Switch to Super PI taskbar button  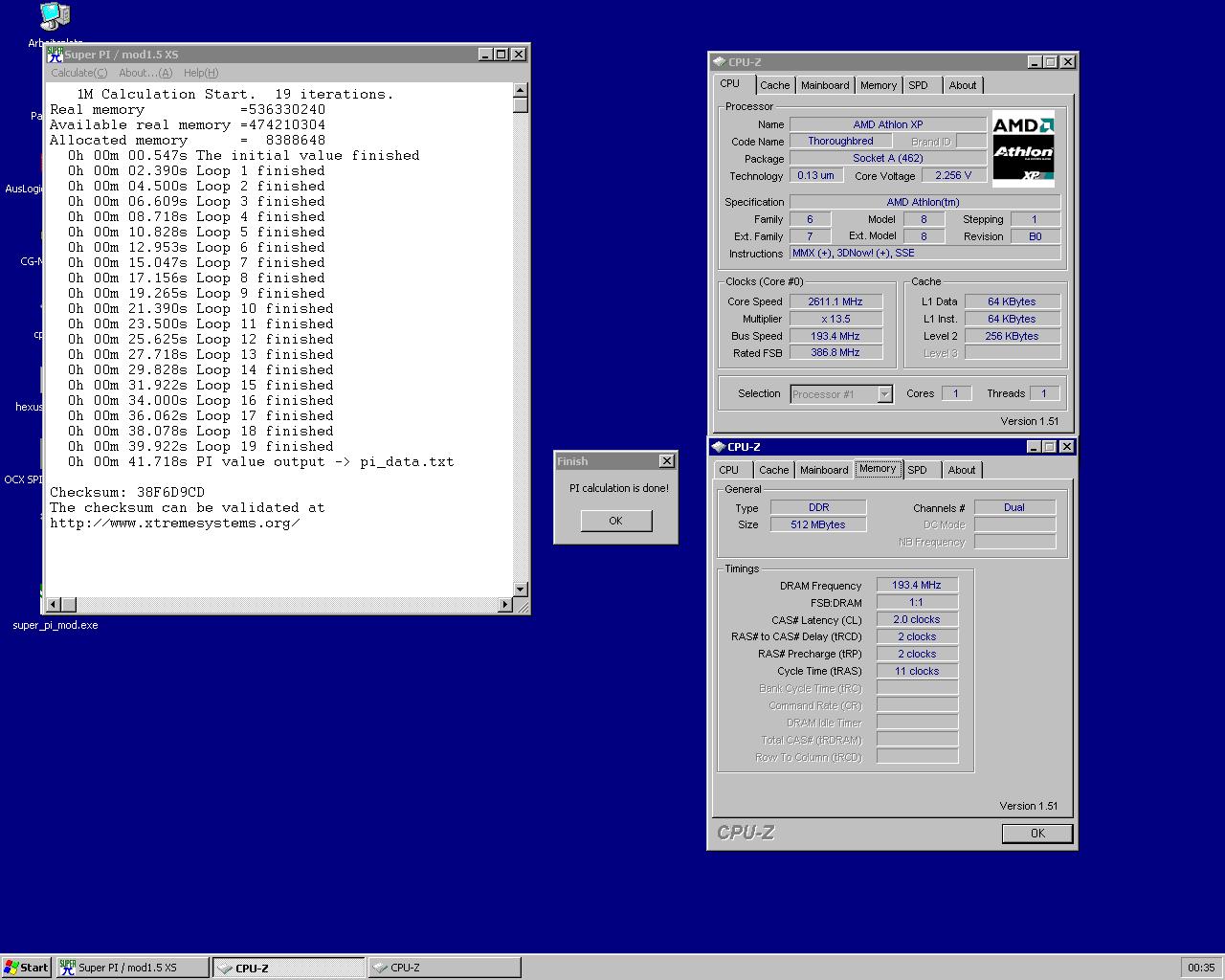pos(132,968)
